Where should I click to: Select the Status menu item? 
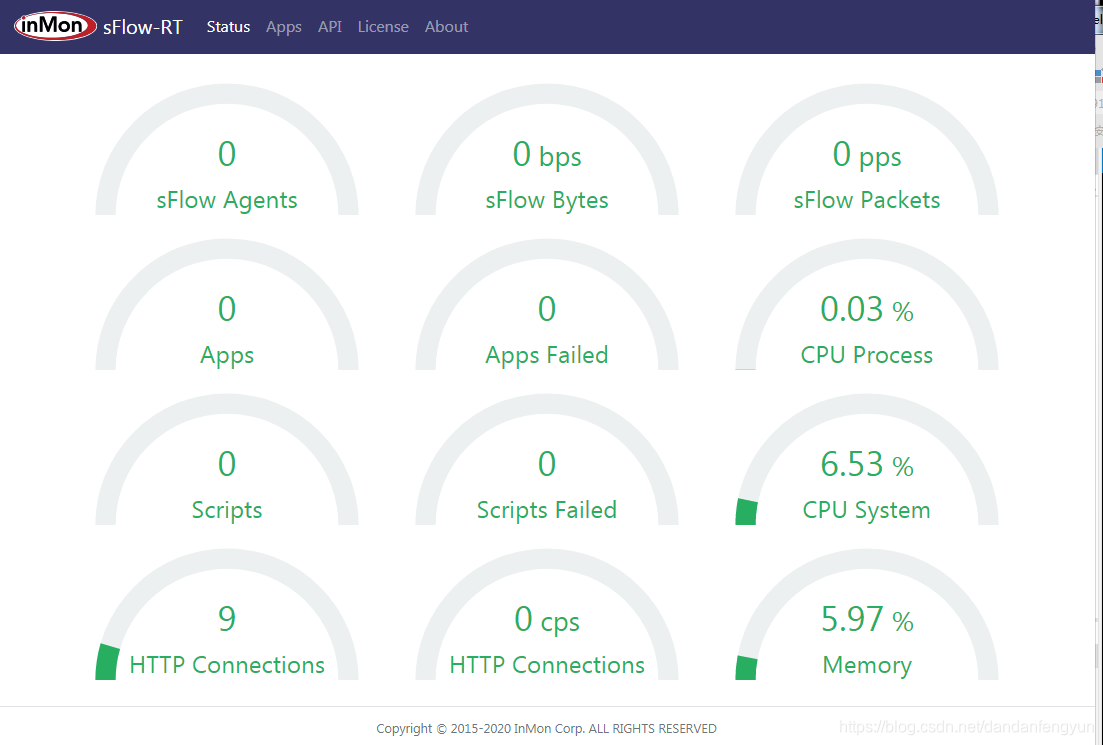point(228,27)
